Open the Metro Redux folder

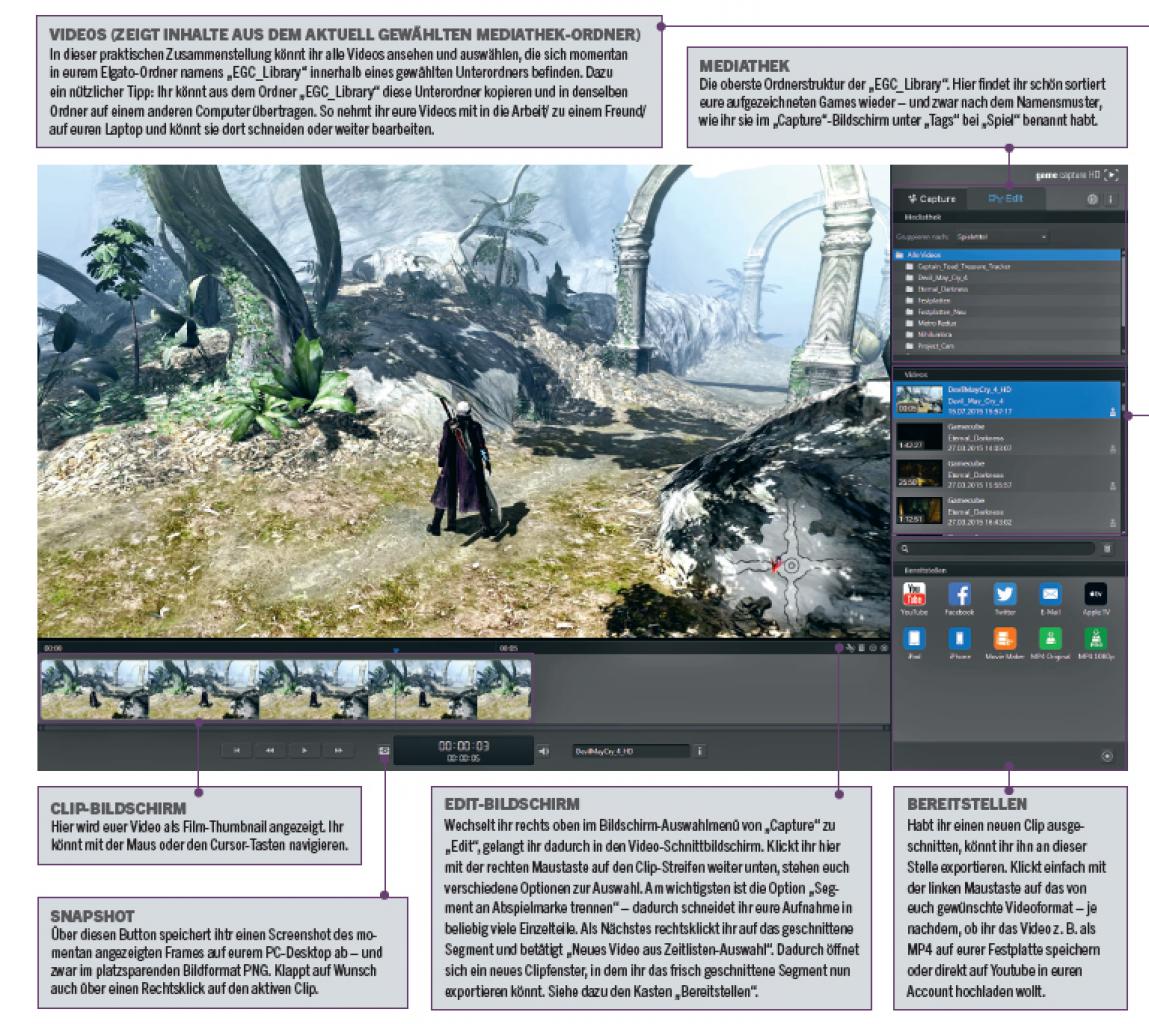(x=1007, y=323)
